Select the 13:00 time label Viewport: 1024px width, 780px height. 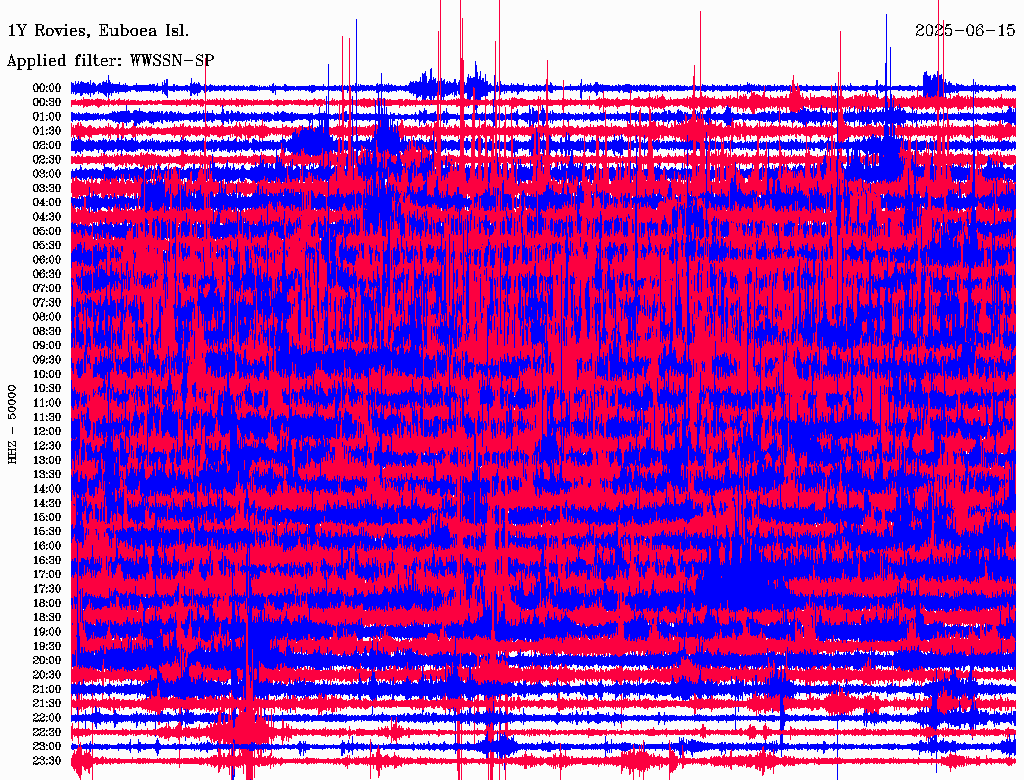(x=47, y=461)
